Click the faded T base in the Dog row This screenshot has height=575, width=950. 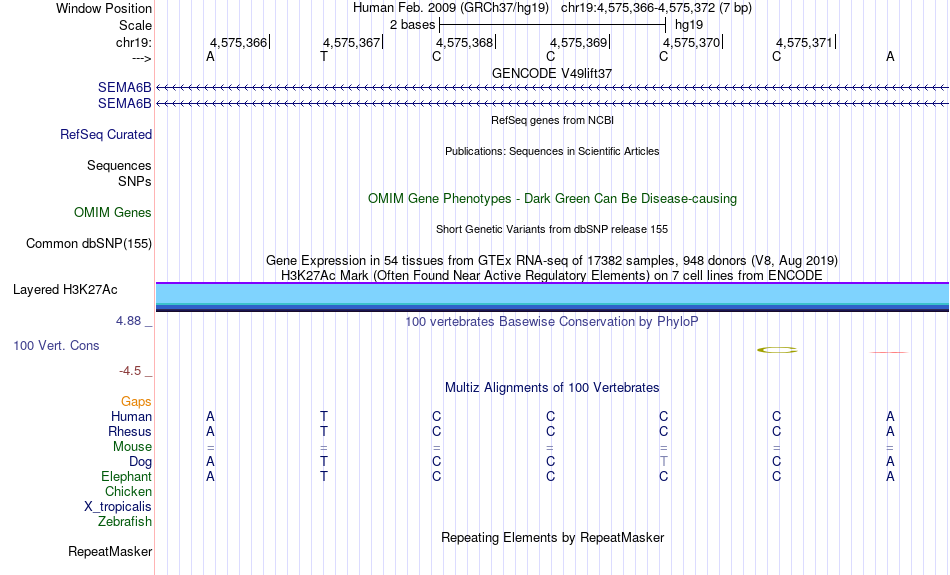tap(663, 462)
